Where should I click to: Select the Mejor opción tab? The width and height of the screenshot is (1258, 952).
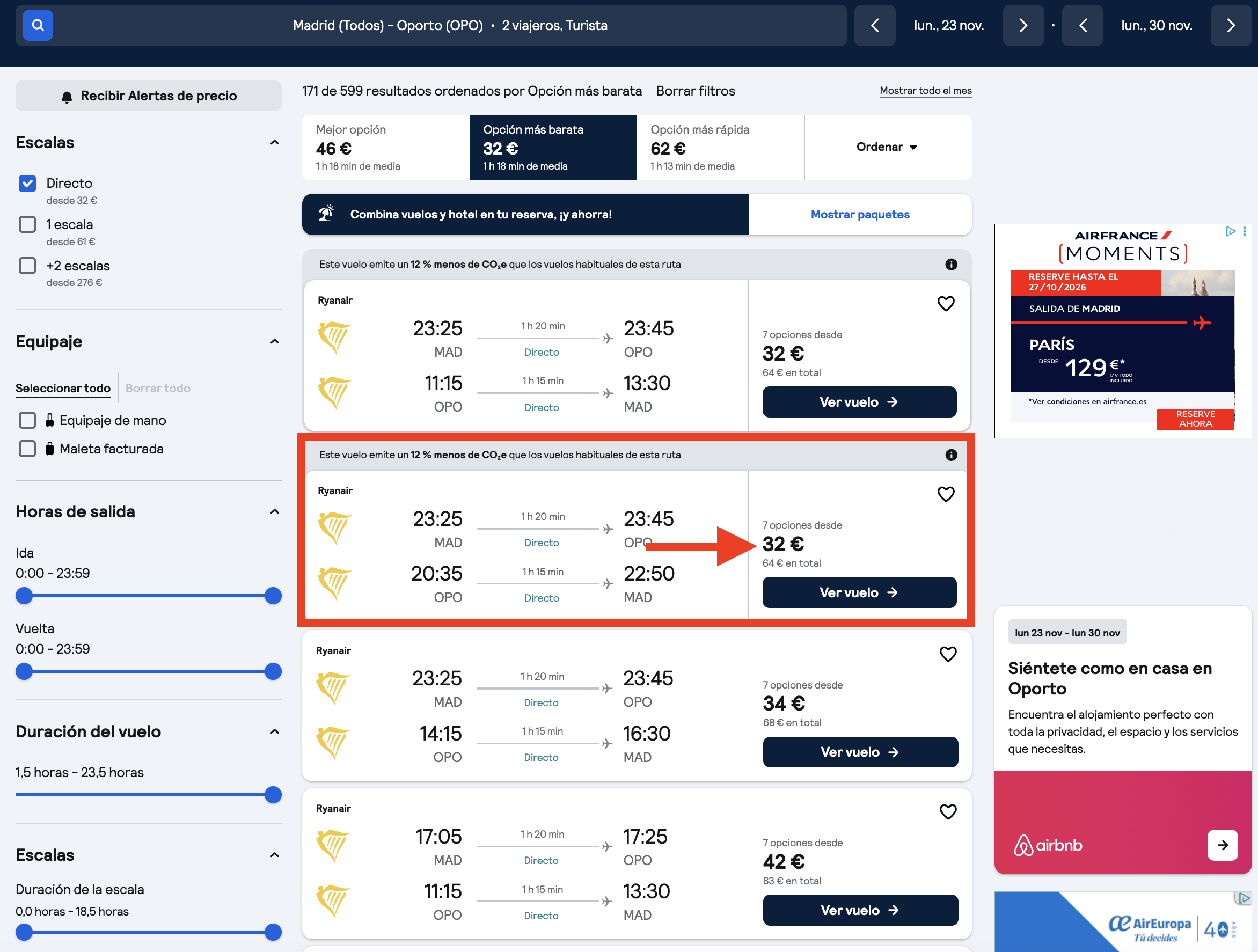[385, 147]
